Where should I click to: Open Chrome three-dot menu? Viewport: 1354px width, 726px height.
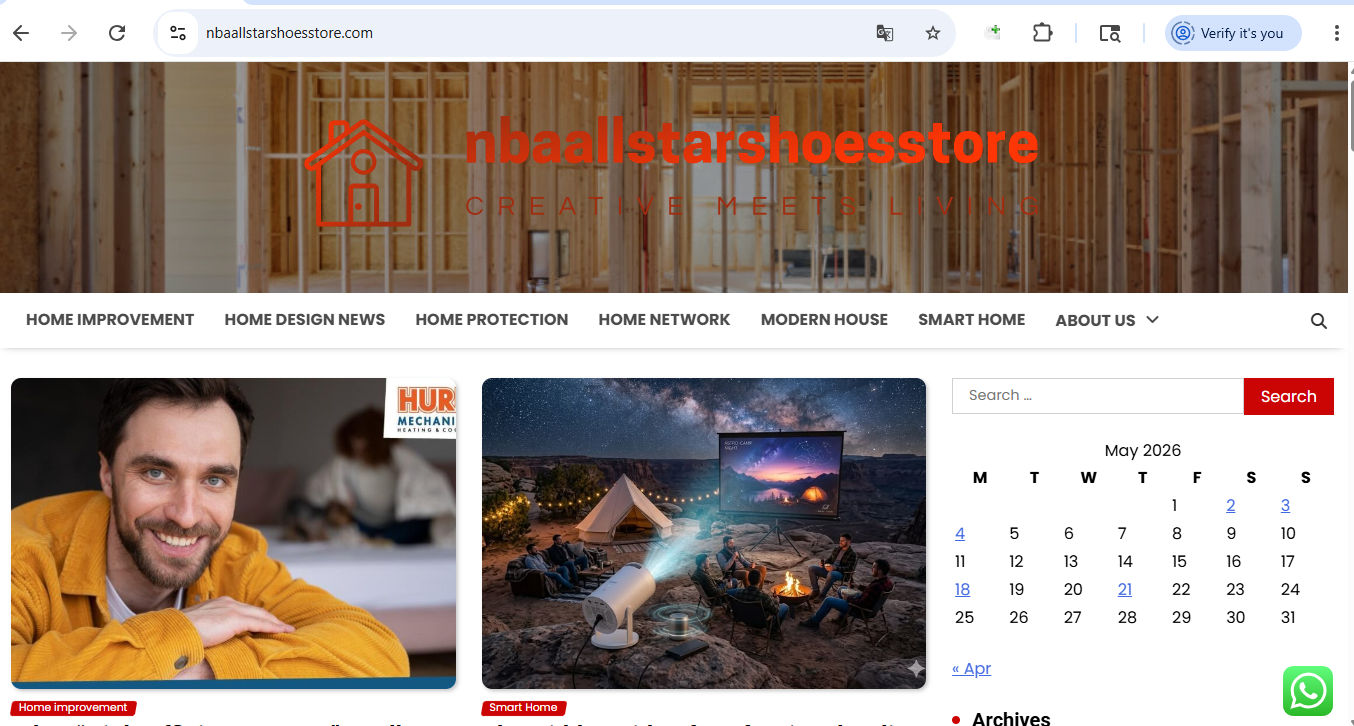pos(1336,33)
